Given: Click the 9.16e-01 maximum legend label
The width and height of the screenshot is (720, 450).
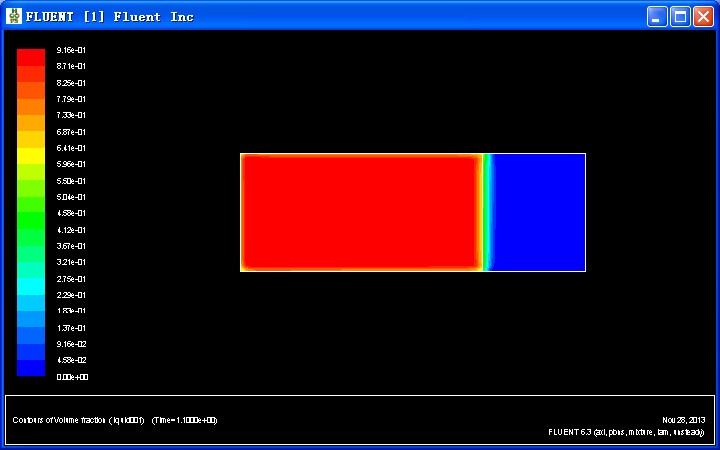Looking at the screenshot, I should [x=71, y=50].
